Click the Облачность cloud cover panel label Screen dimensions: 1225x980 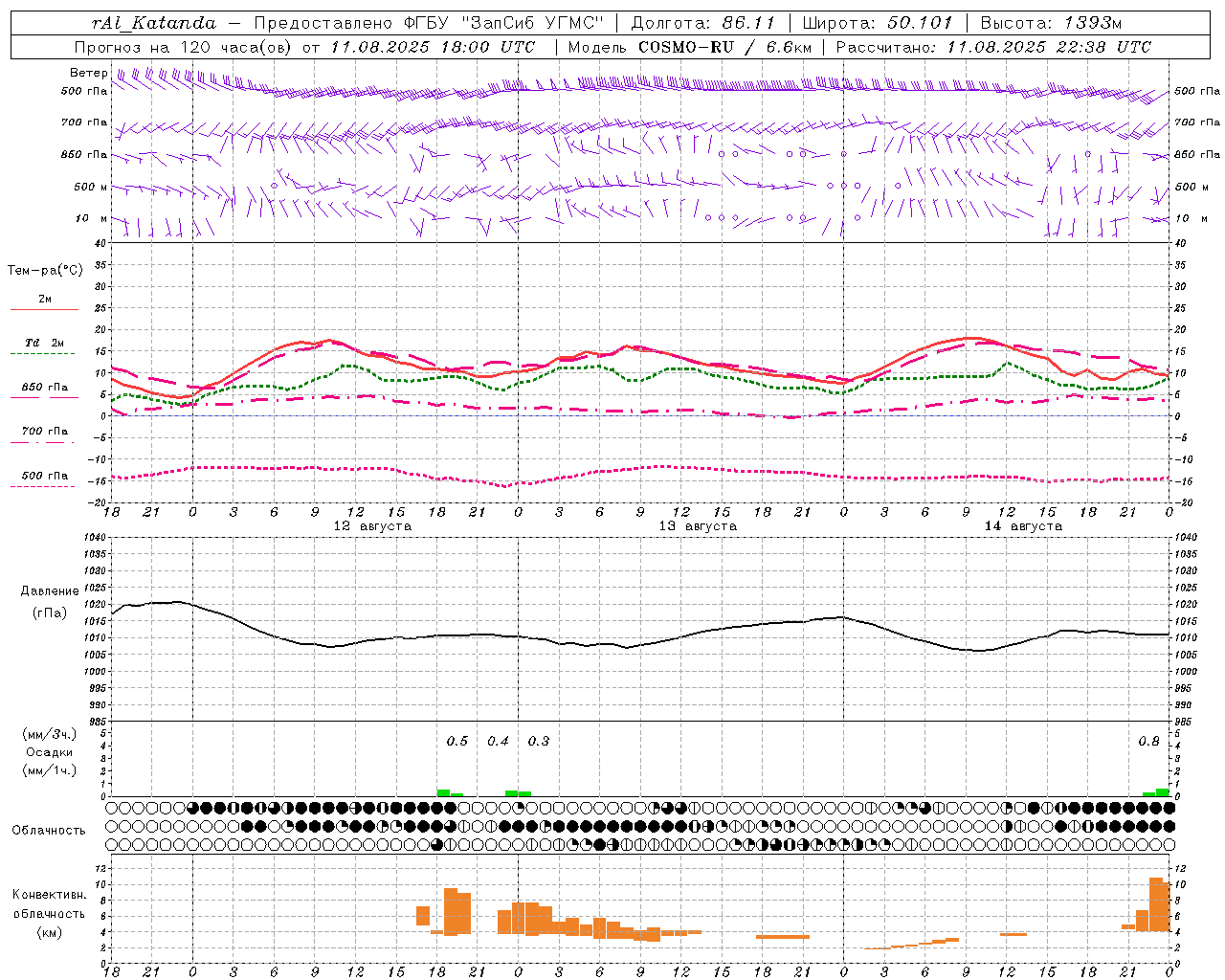click(49, 831)
